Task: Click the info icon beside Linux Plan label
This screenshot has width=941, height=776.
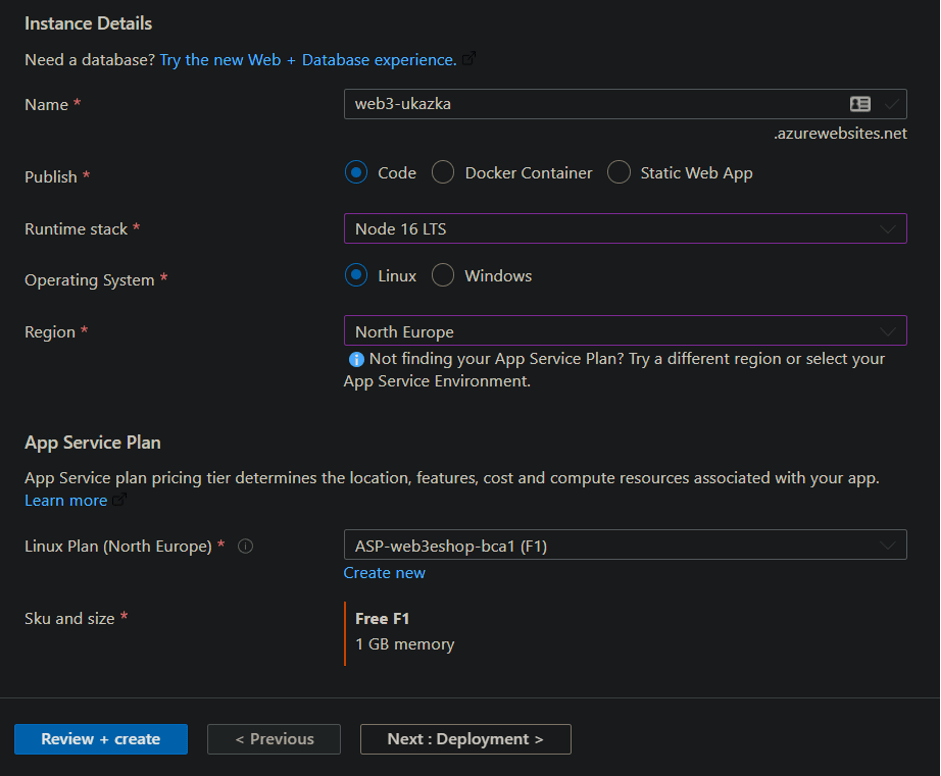Action: click(245, 546)
